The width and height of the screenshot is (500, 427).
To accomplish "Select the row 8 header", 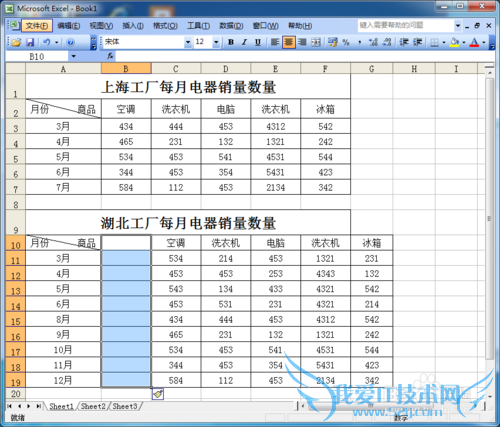I will 16,202.
